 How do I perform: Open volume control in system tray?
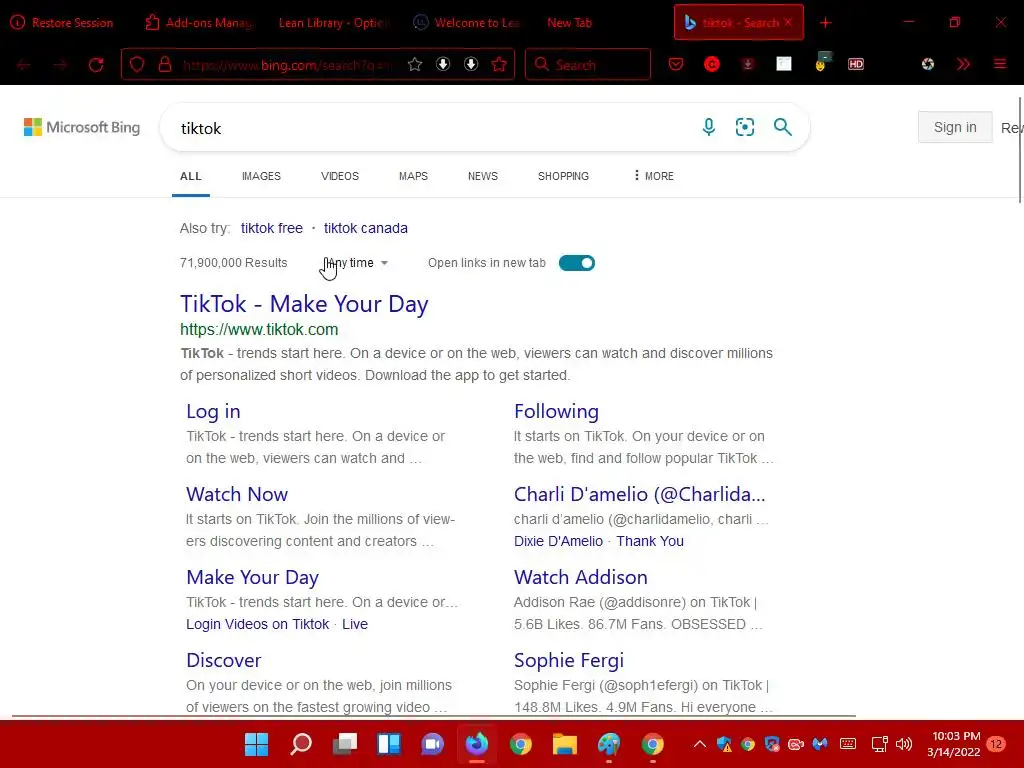click(904, 744)
